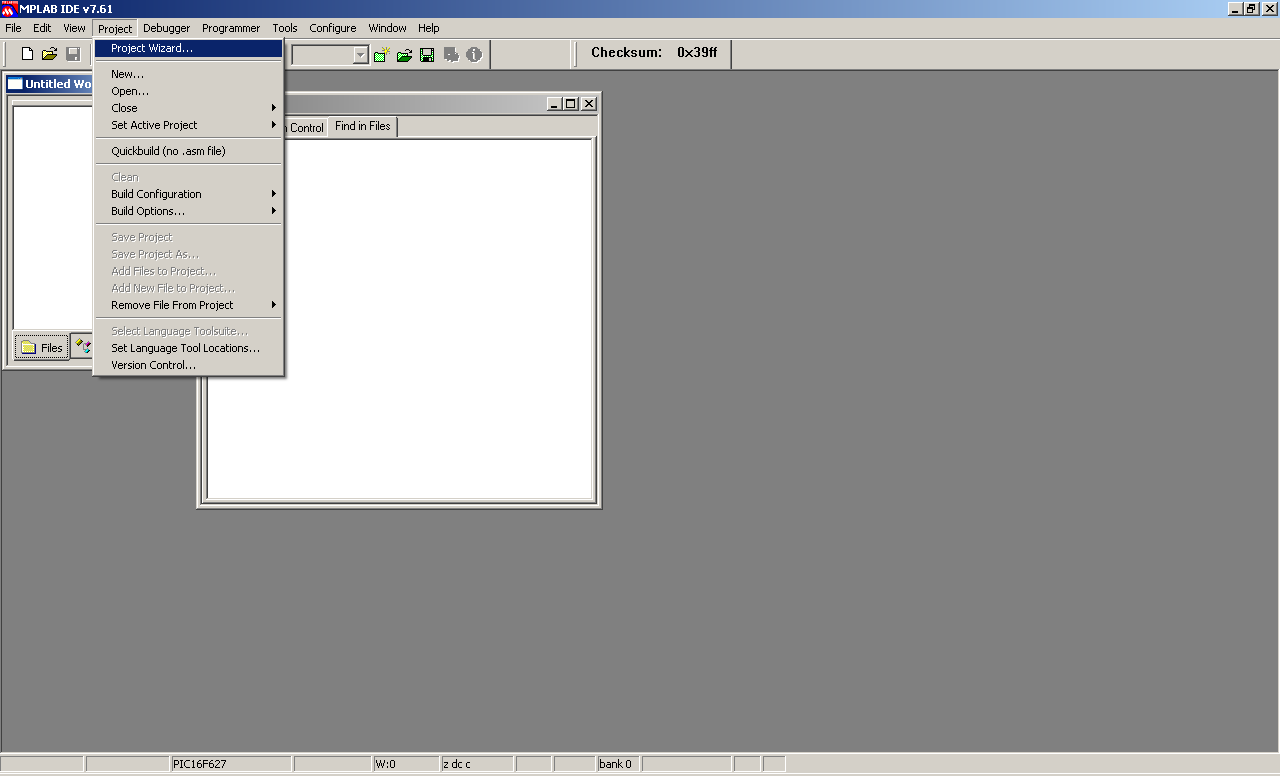Switch to the Find in Files tab
This screenshot has width=1280, height=776.
click(x=362, y=126)
